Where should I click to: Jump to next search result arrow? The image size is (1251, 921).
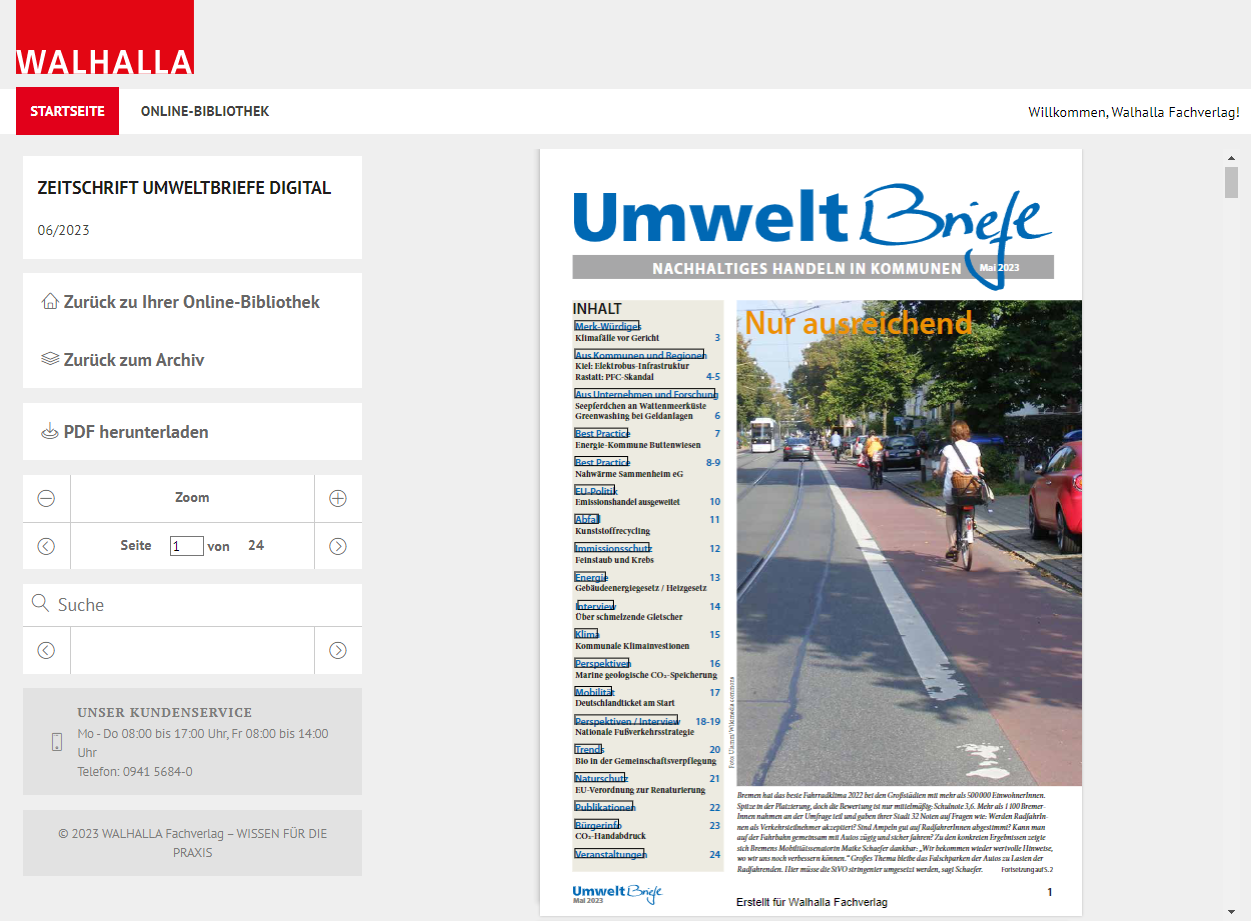(338, 650)
